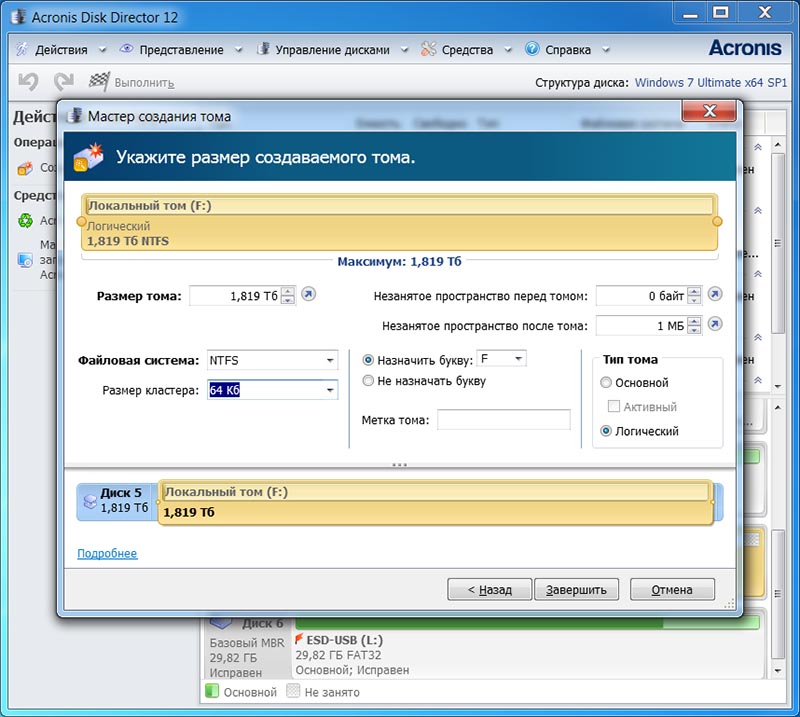Click the Незанятое пространство перед томом field
The height and width of the screenshot is (717, 800).
click(x=642, y=295)
